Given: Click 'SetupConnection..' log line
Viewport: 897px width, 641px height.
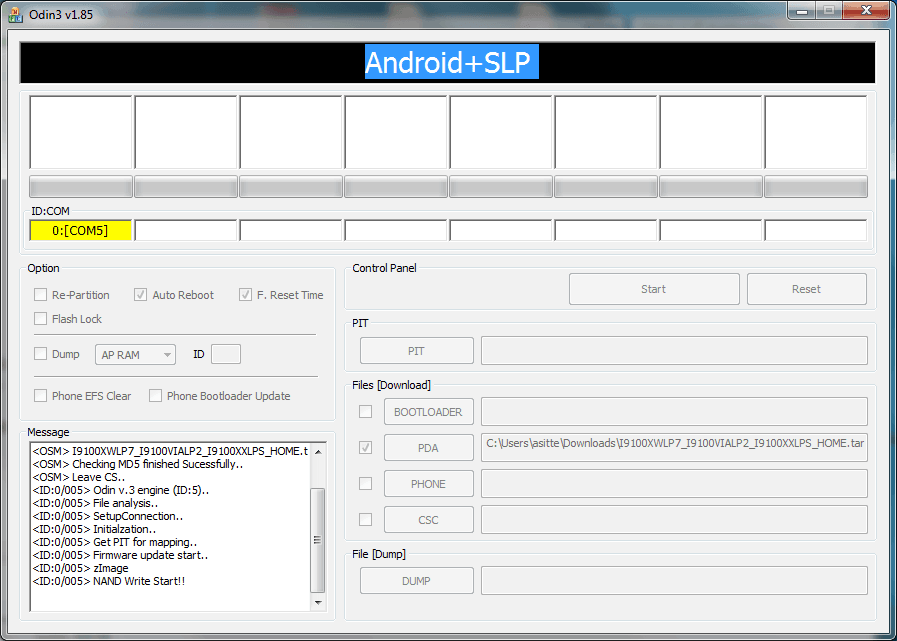Looking at the screenshot, I should [x=108, y=516].
